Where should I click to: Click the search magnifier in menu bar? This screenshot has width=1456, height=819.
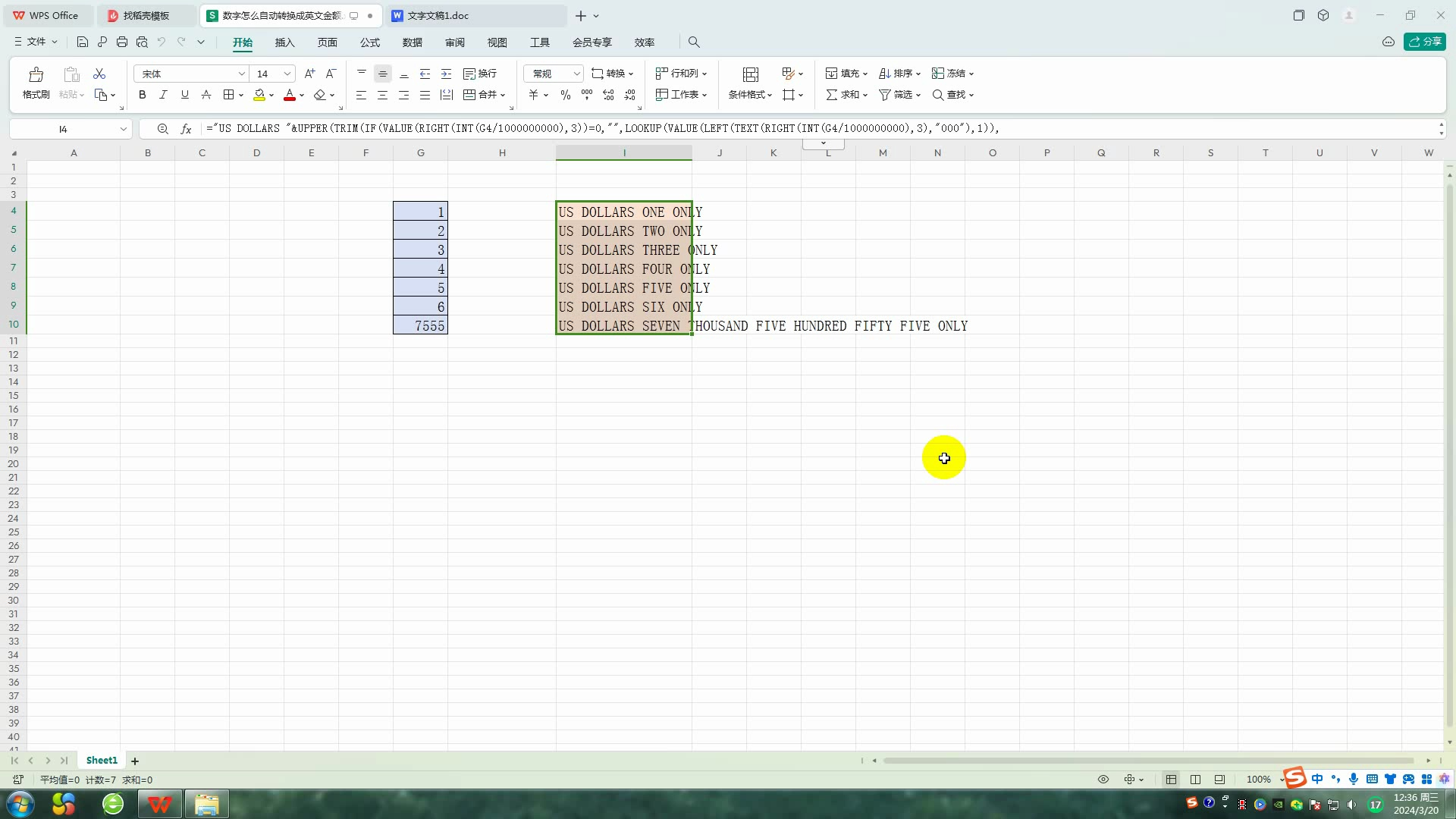coord(694,42)
